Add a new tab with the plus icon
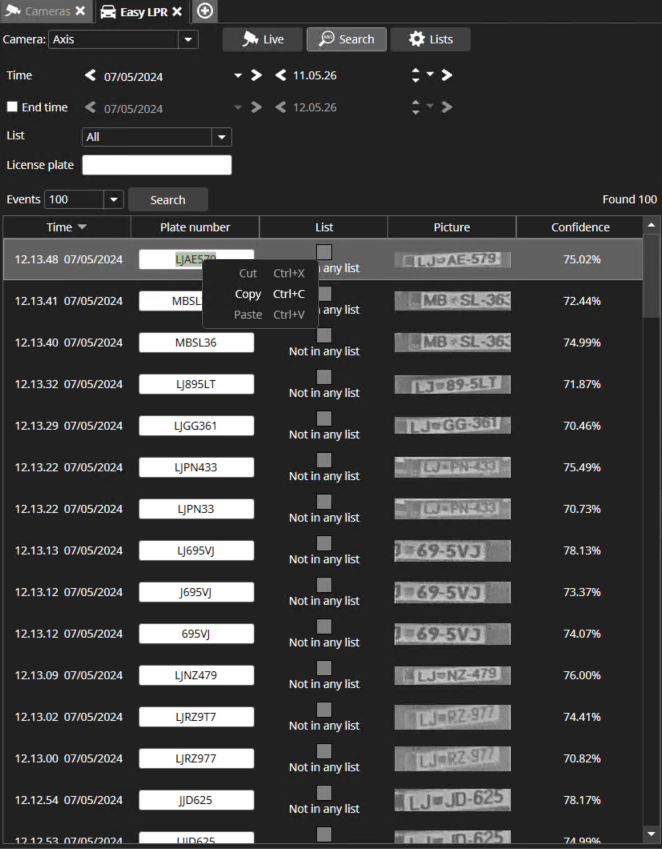Screen dimensions: 662x849 [x=204, y=11]
